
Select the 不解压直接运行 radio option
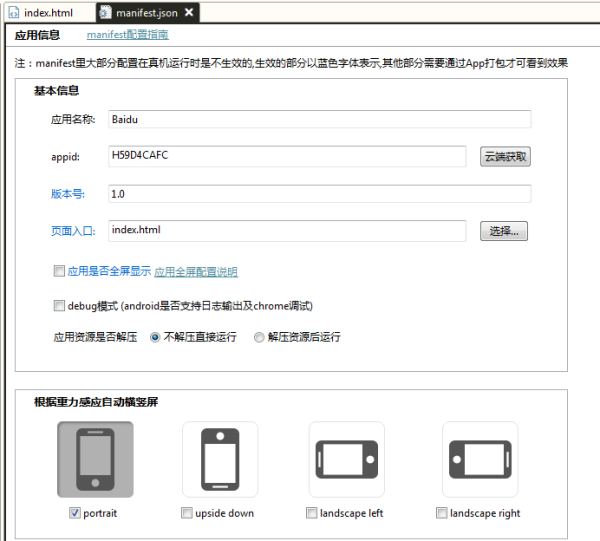click(x=155, y=337)
